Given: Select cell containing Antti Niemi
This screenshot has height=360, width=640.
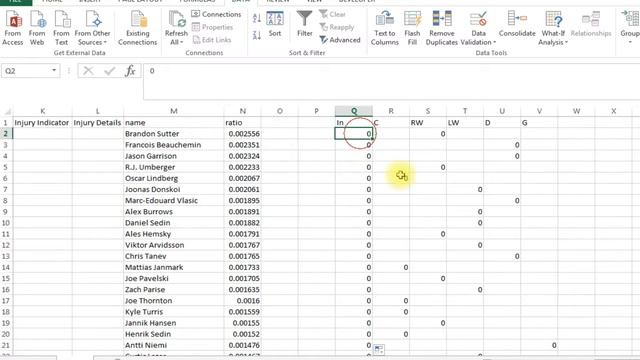Looking at the screenshot, I should (173, 345).
